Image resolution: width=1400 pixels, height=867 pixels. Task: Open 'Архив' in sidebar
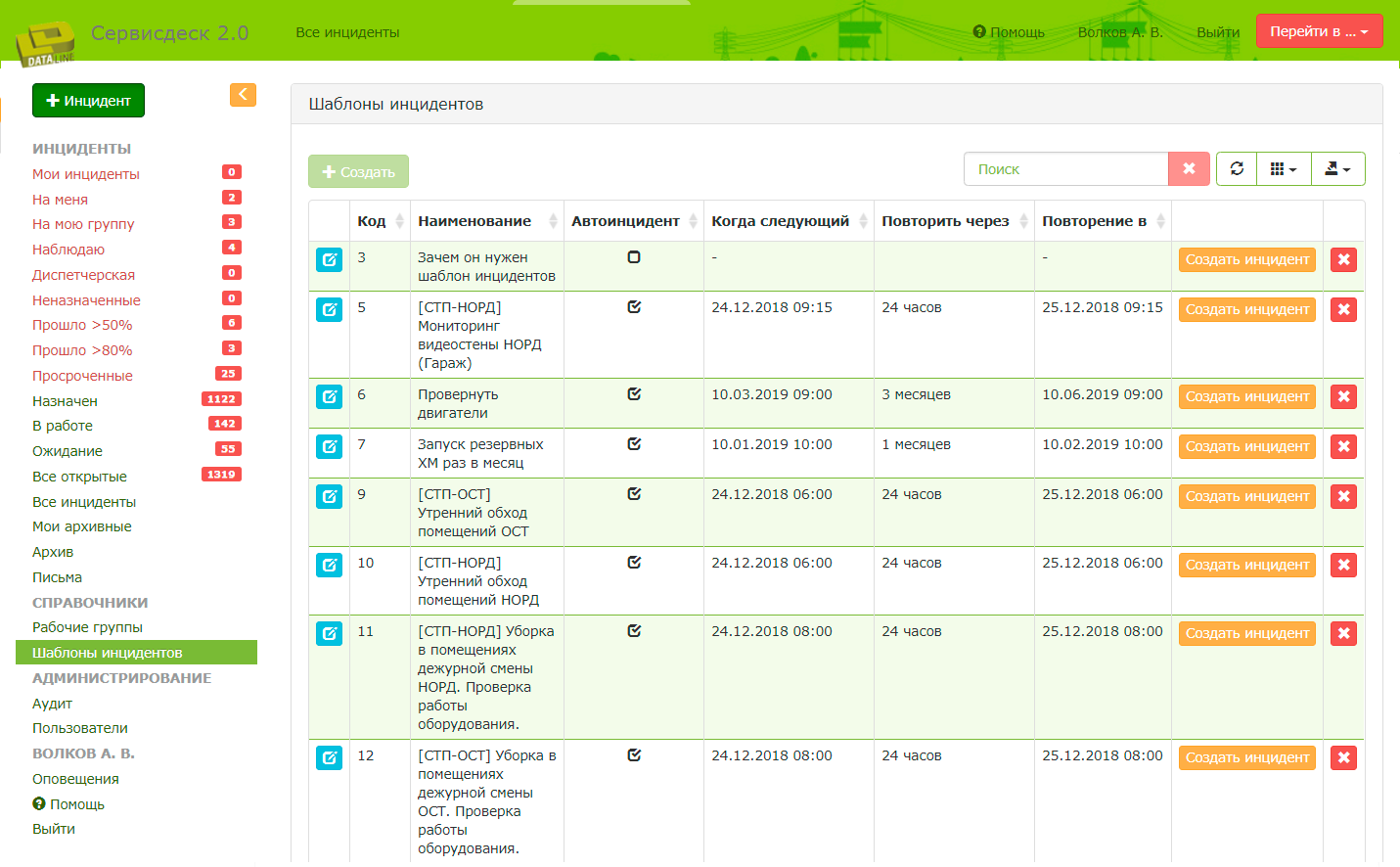(53, 552)
